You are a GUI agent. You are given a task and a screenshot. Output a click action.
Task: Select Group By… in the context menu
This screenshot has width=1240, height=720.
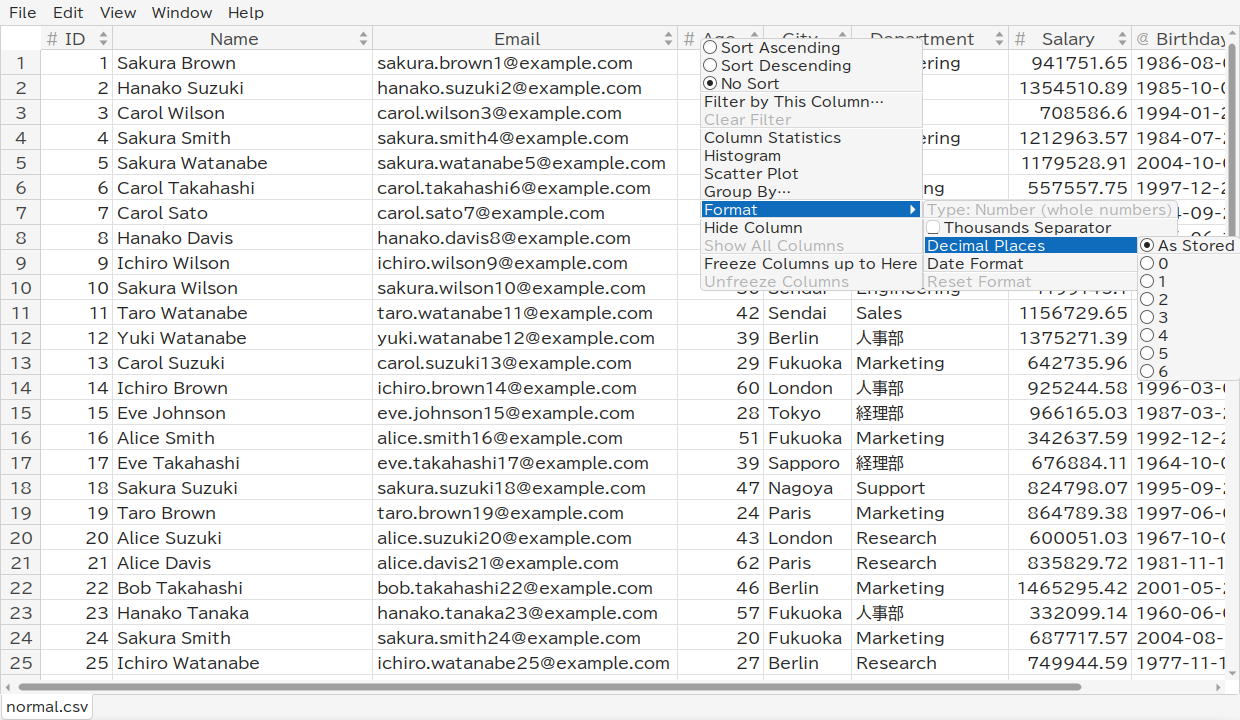(811, 192)
